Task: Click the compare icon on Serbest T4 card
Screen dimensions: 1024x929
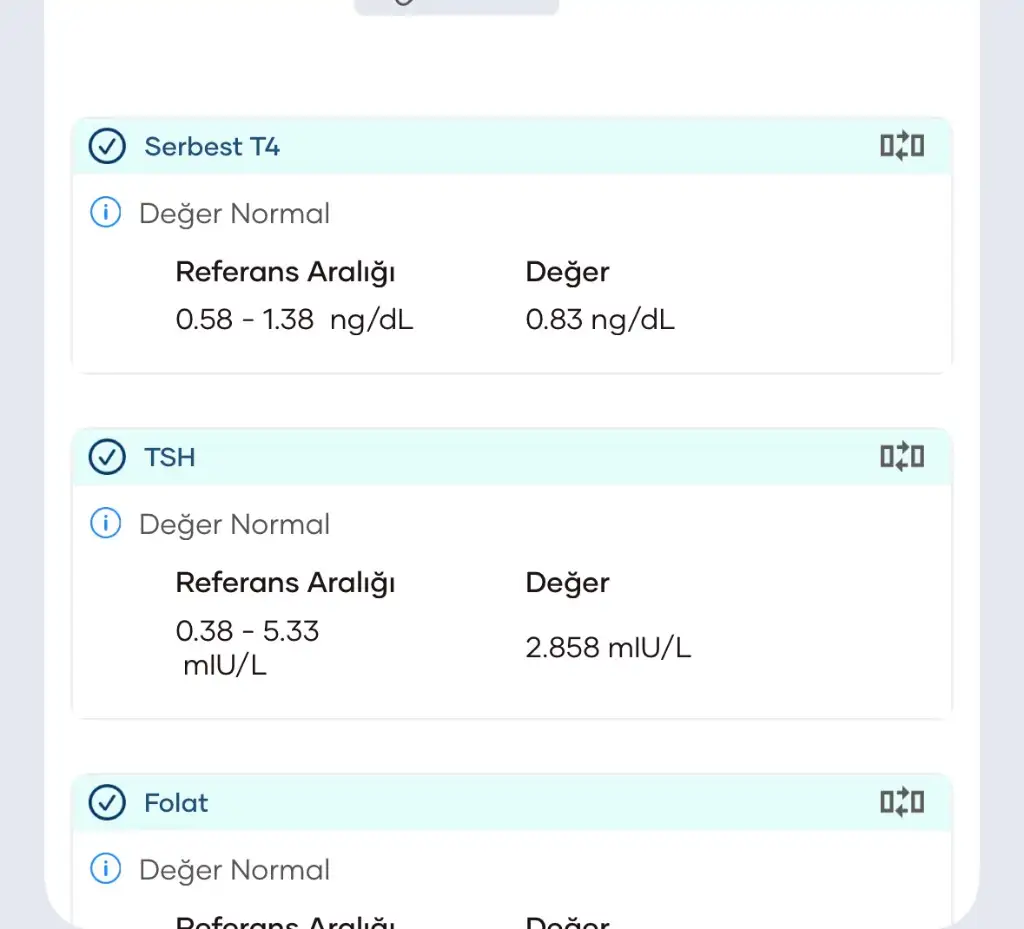Action: point(901,147)
